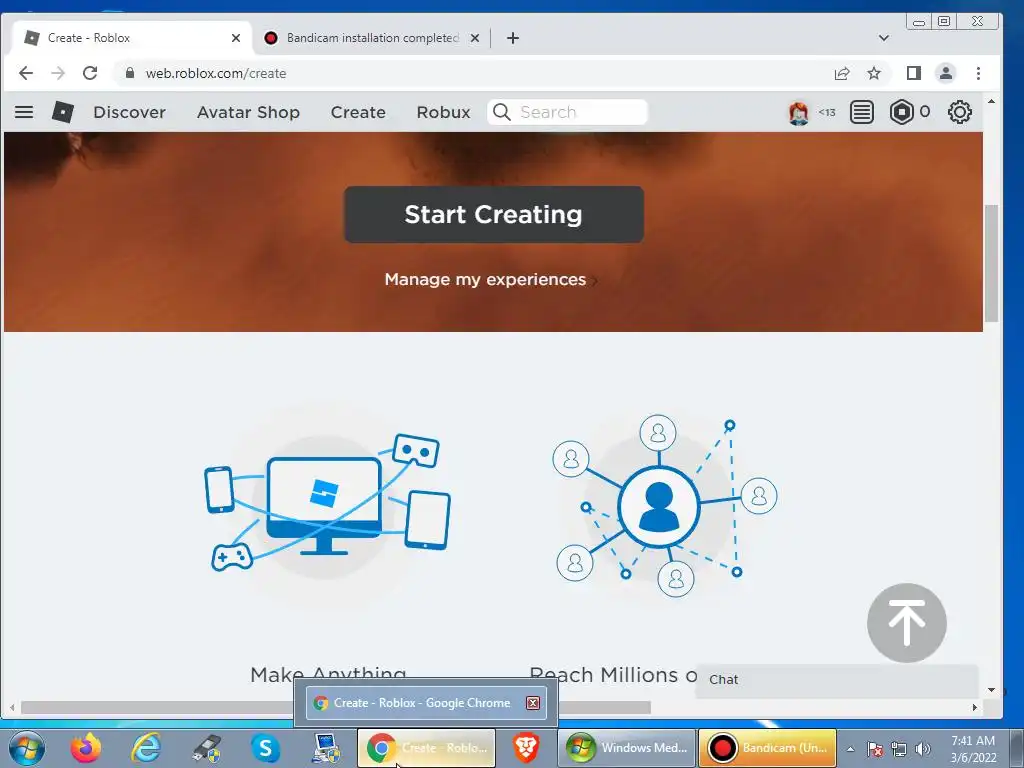Open the volume speaker tray icon
Image resolution: width=1024 pixels, height=768 pixels.
(923, 749)
